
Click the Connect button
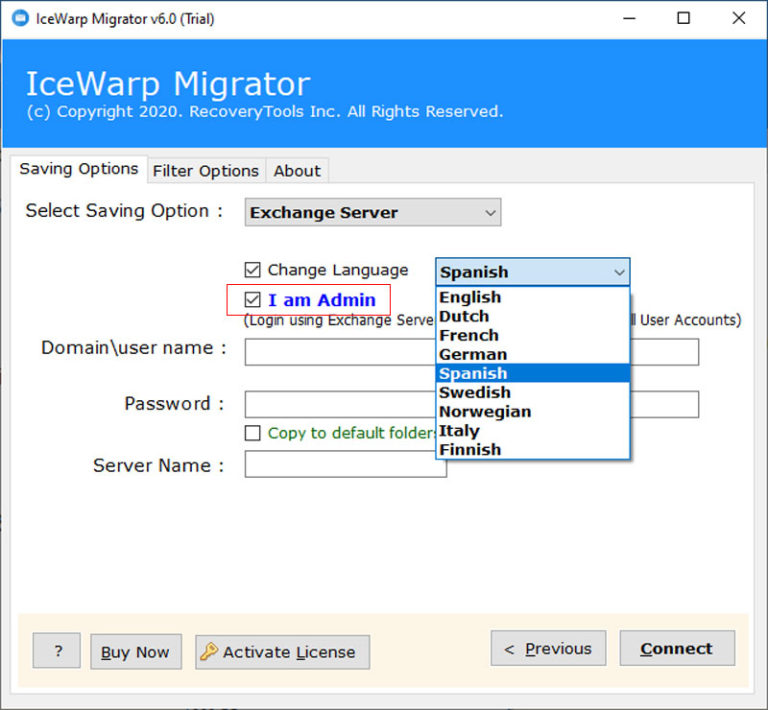[677, 648]
